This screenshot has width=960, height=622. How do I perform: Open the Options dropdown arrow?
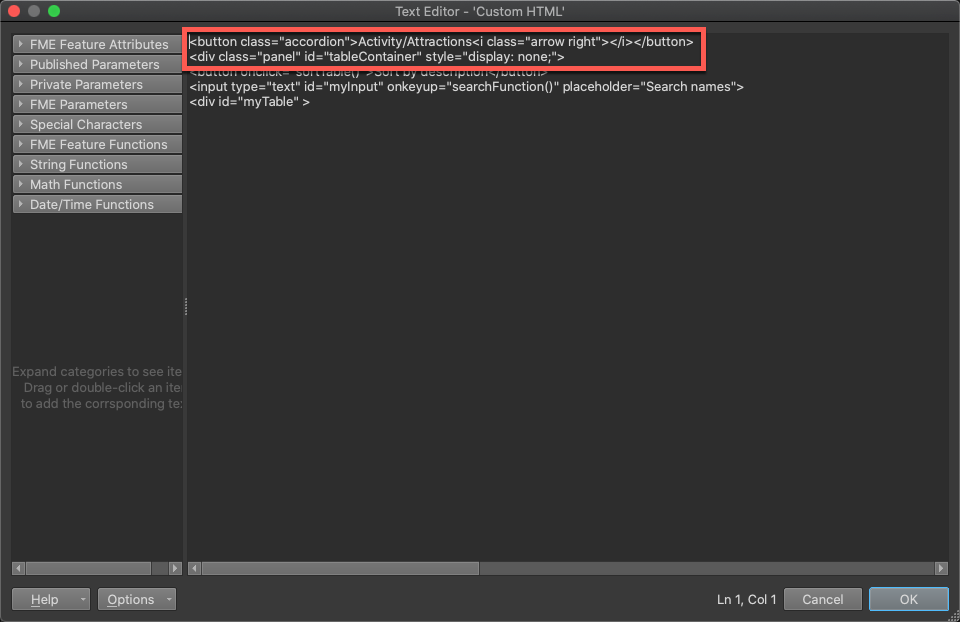click(169, 599)
